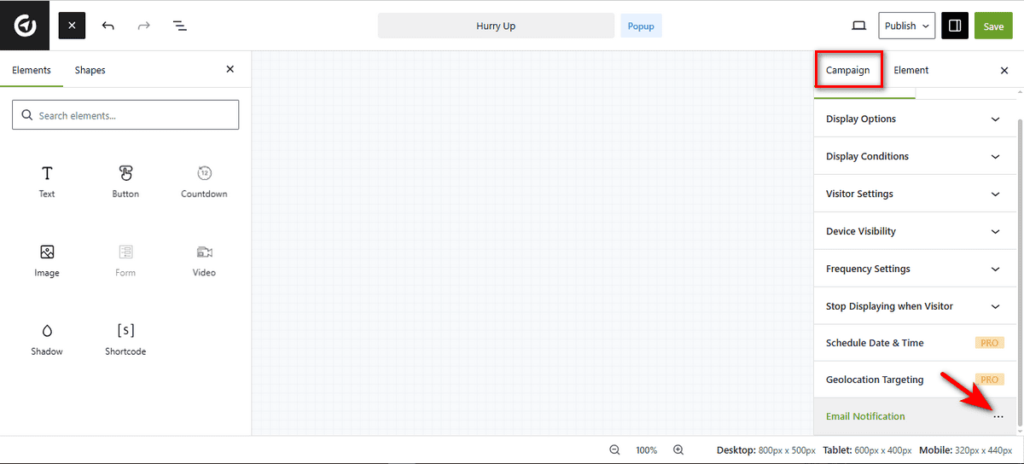Click the 100% zoom level value
This screenshot has height=464, width=1024.
tap(647, 450)
